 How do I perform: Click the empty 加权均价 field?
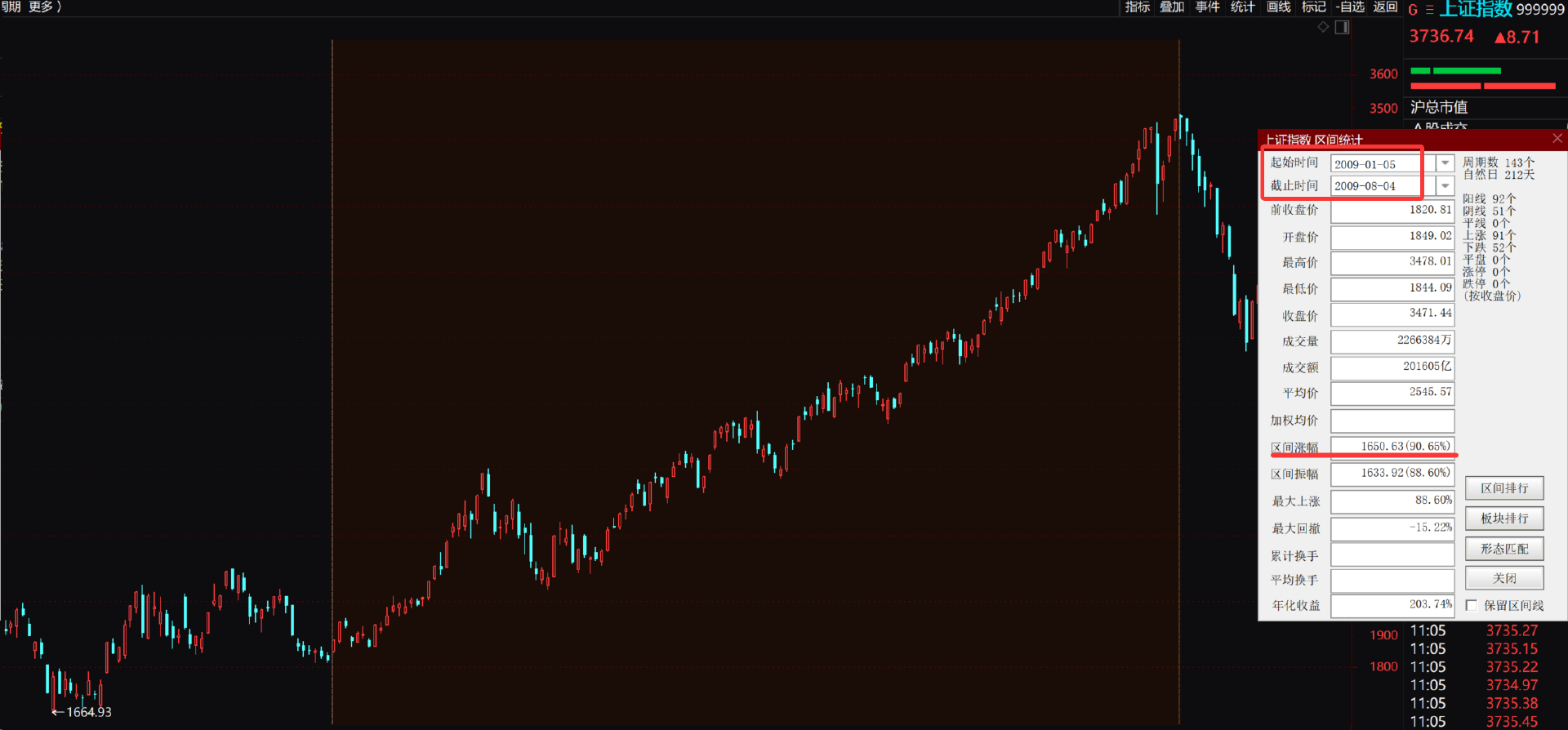[x=1392, y=421]
